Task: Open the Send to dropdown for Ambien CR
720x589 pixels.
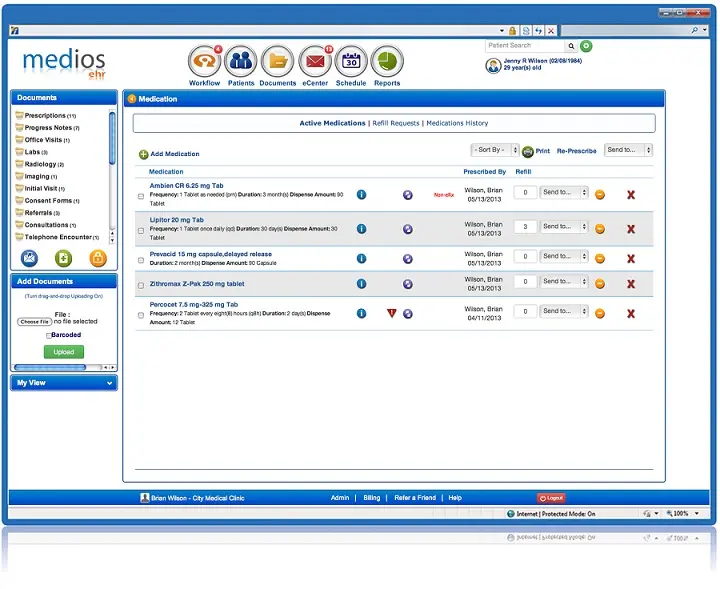Action: (x=564, y=192)
